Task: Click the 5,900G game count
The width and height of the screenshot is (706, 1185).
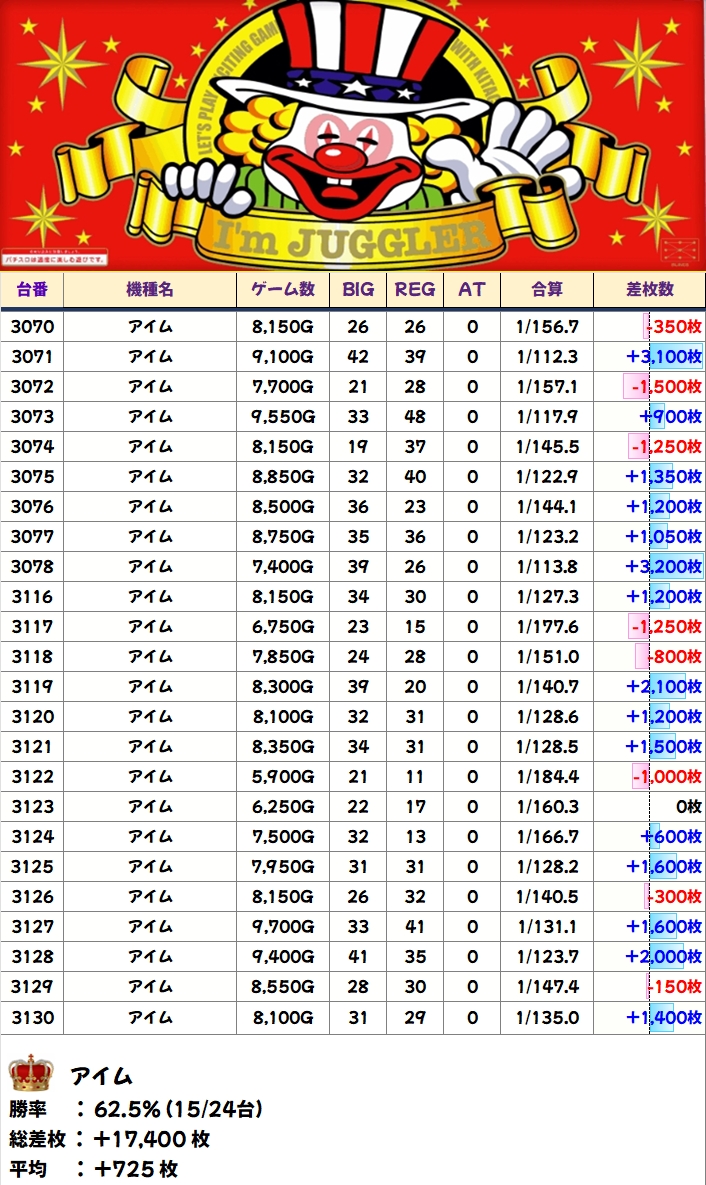Action: pyautogui.click(x=283, y=777)
